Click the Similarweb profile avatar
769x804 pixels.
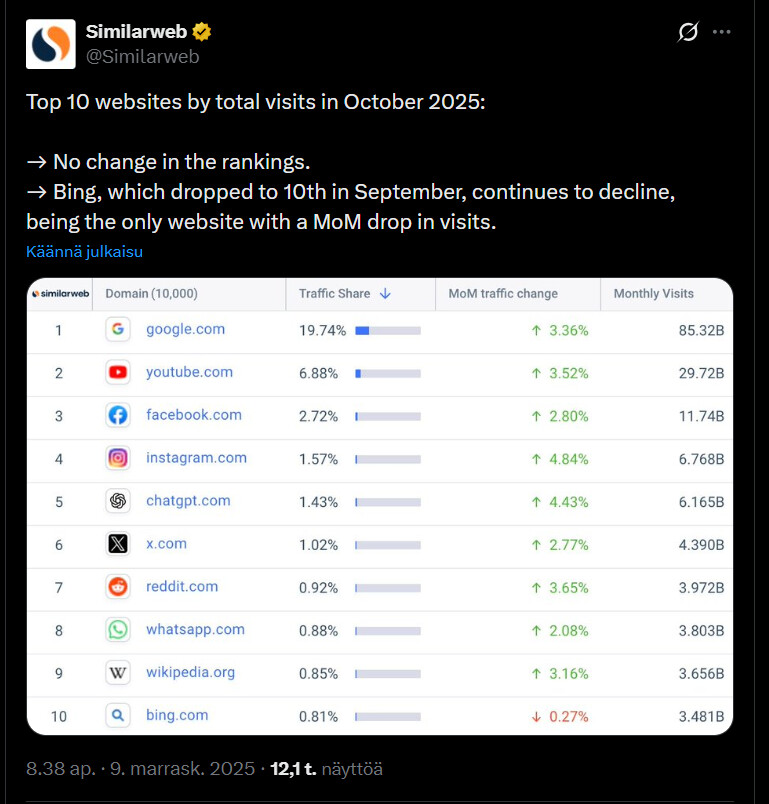coord(51,44)
